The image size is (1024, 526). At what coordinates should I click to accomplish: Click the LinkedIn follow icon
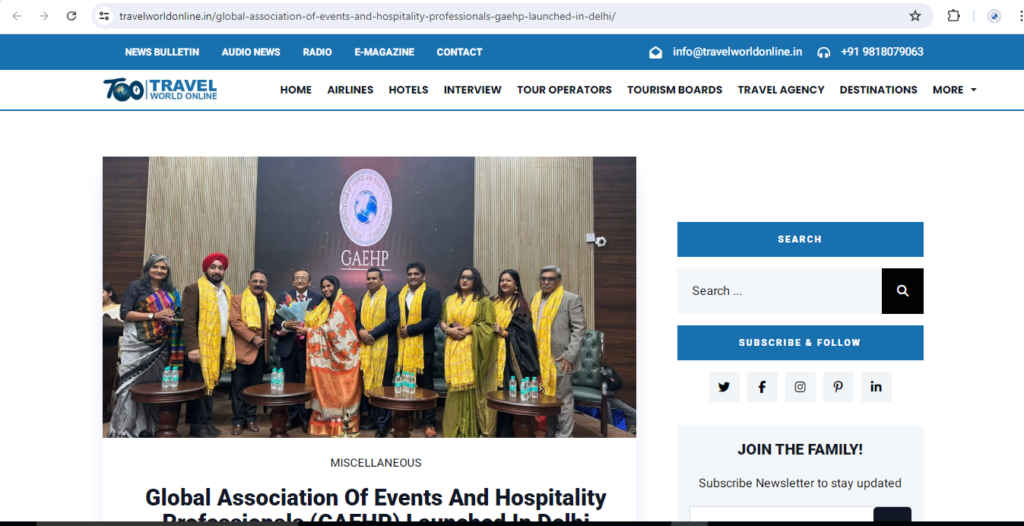[876, 387]
